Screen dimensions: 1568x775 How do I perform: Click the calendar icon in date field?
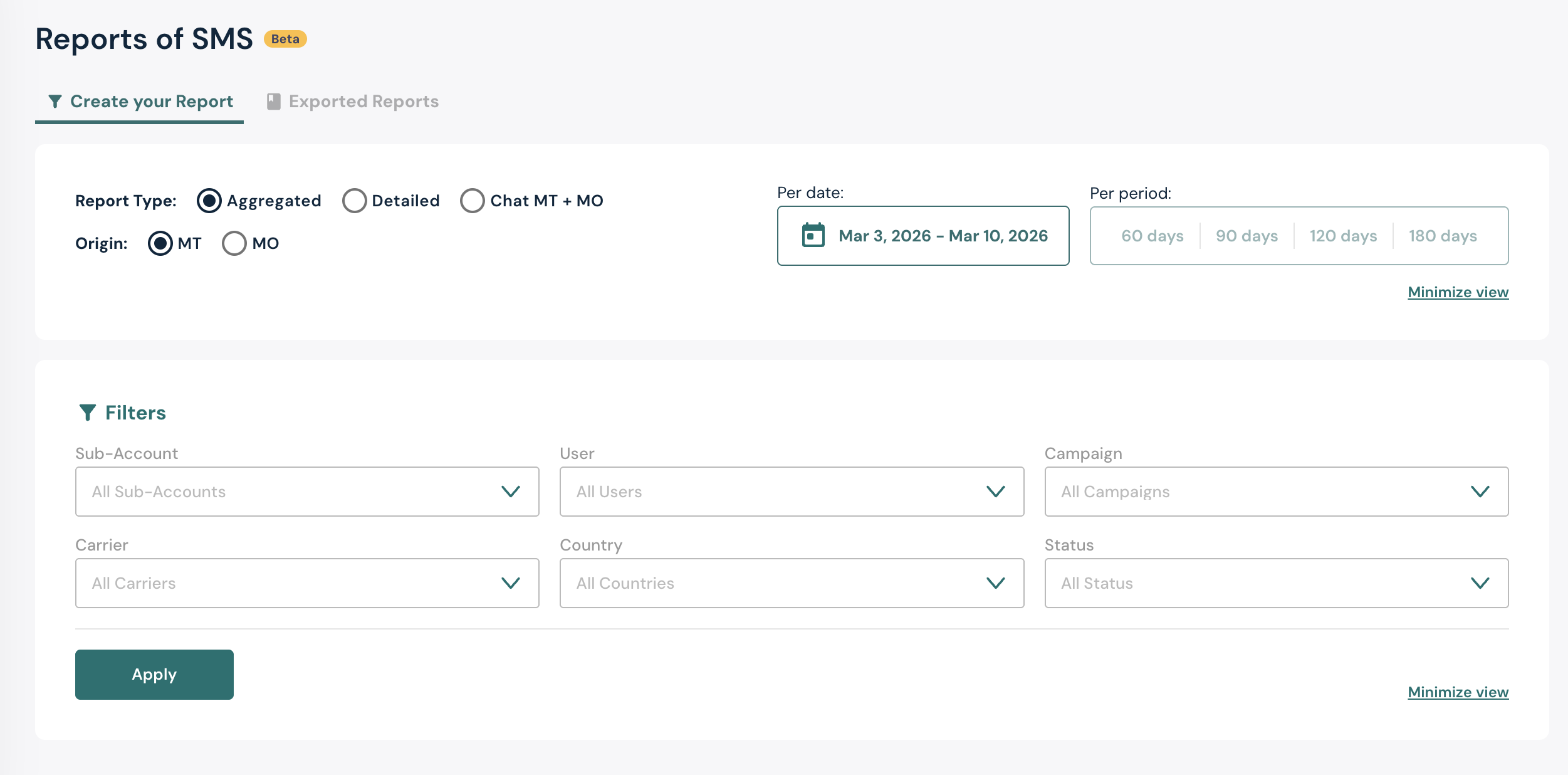[x=813, y=236]
